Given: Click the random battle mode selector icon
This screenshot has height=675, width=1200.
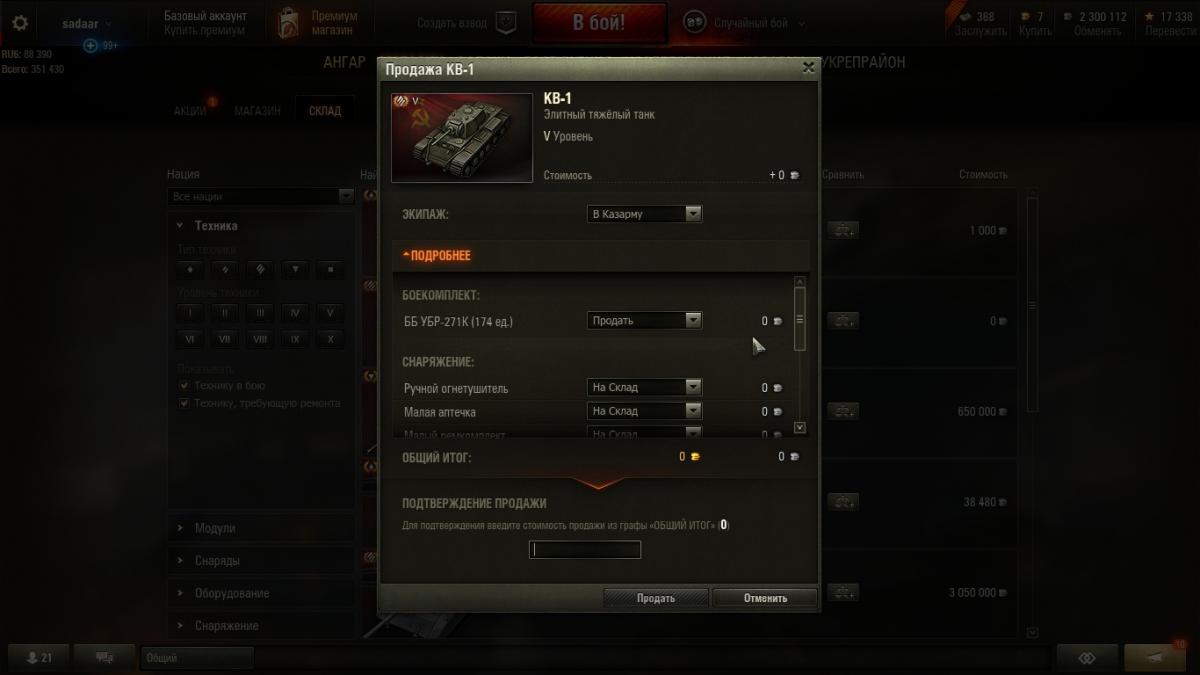Looking at the screenshot, I should click(694, 23).
